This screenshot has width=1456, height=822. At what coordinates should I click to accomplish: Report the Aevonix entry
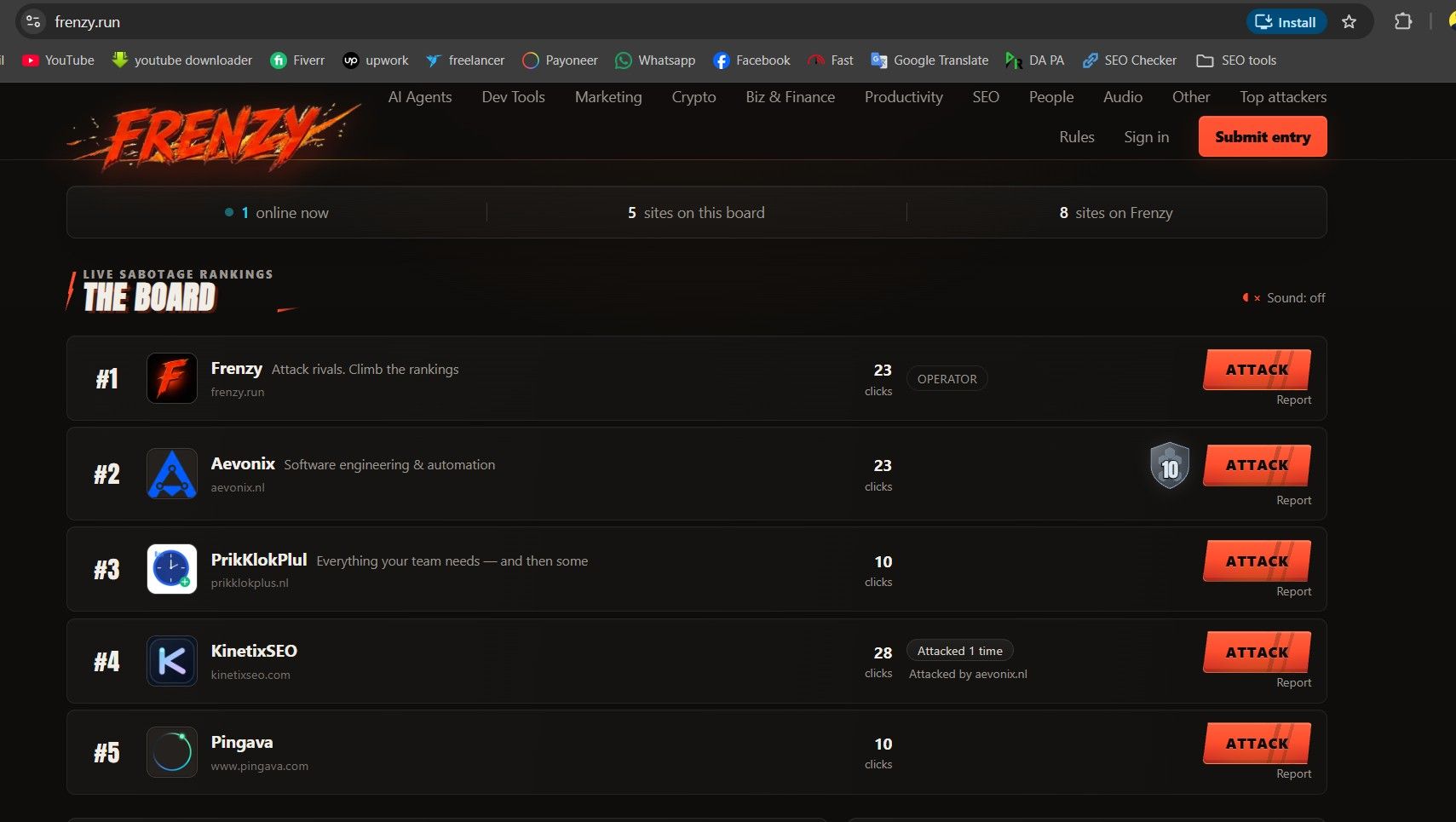click(x=1293, y=501)
